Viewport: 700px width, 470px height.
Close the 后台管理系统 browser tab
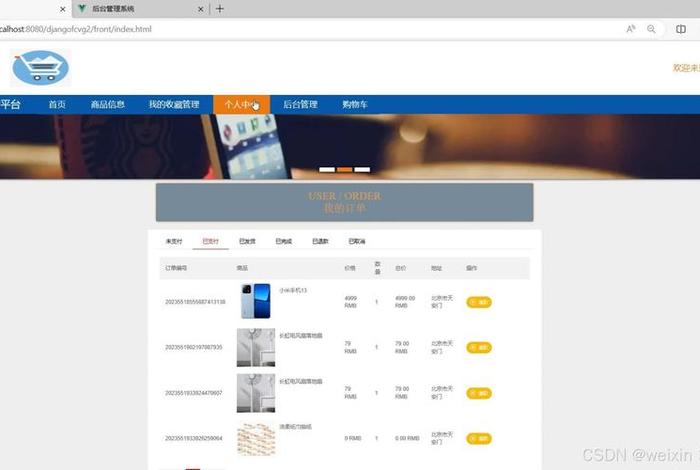pyautogui.click(x=200, y=9)
